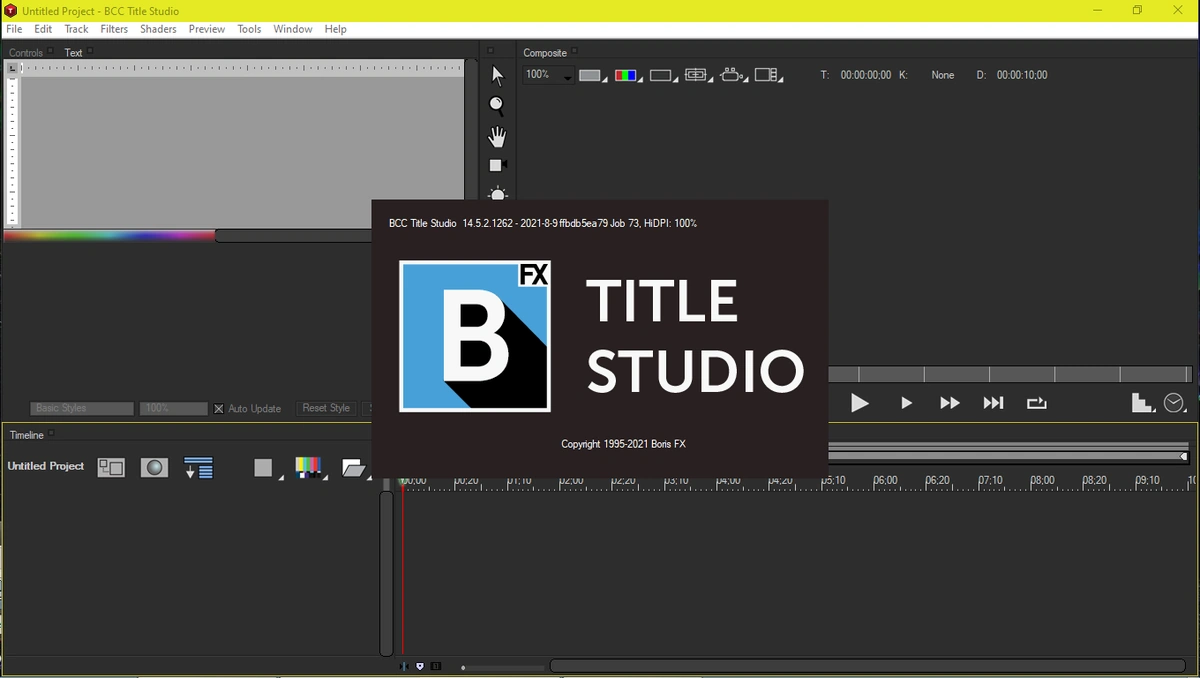Toggle loop playback mode

coord(1036,403)
